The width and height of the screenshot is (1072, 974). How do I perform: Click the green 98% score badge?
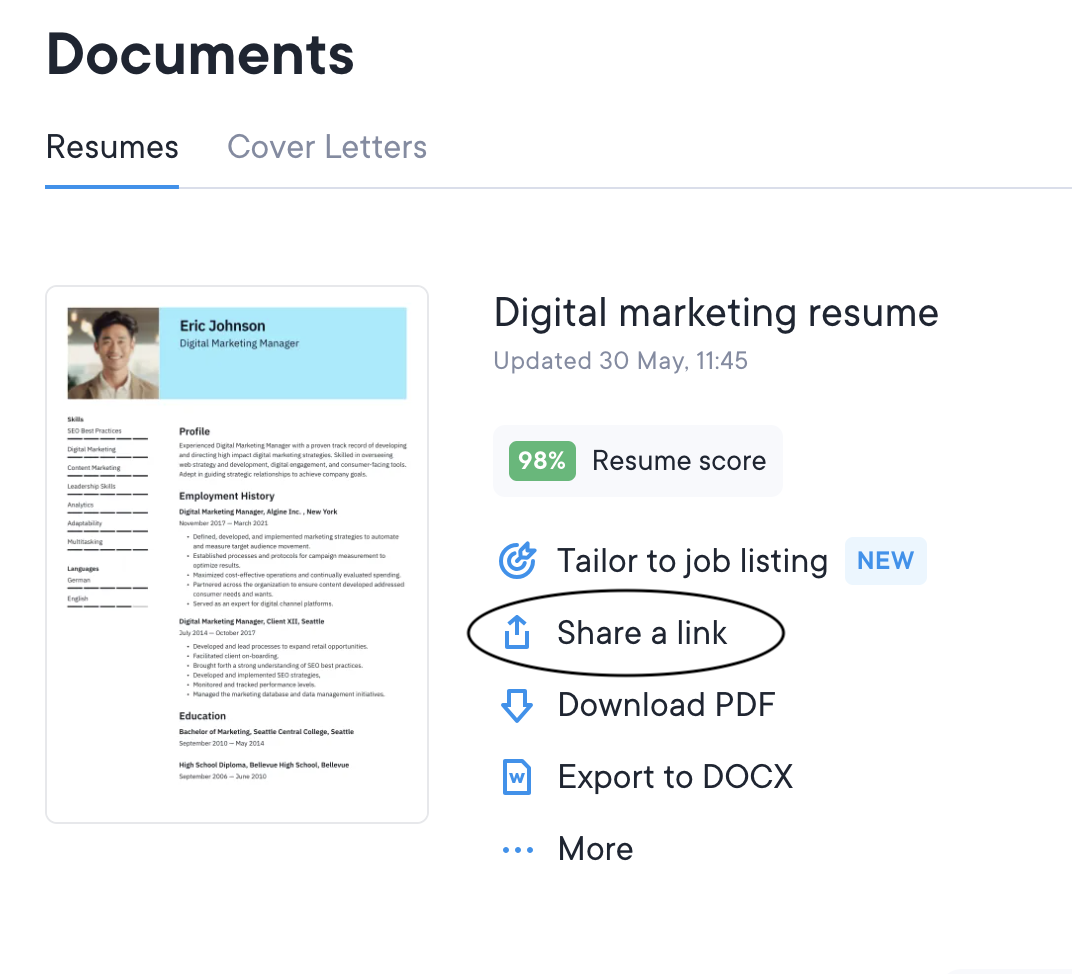click(542, 461)
